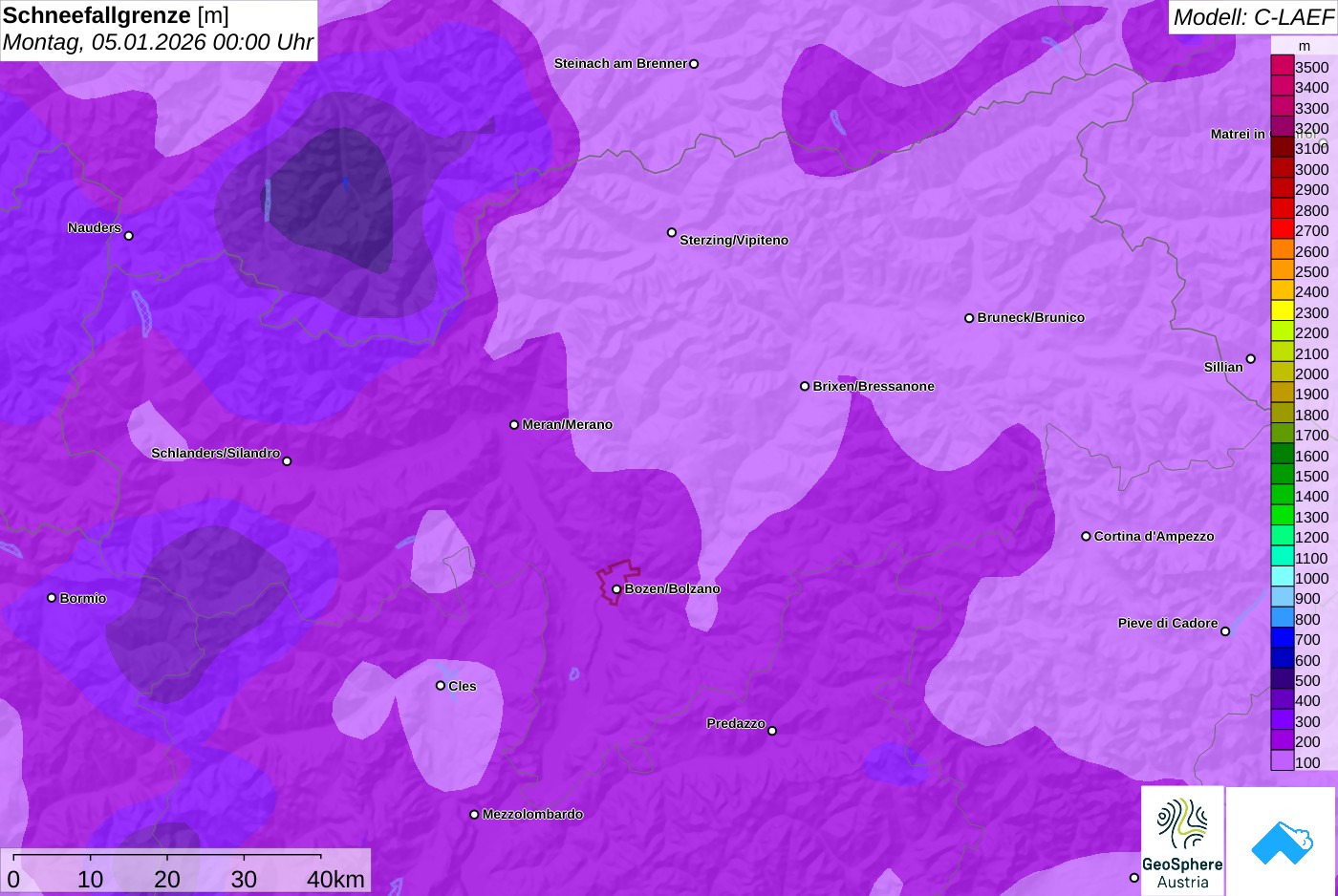The height and width of the screenshot is (896, 1338).
Task: Click the Predazzo marker dot
Action: pos(772,731)
